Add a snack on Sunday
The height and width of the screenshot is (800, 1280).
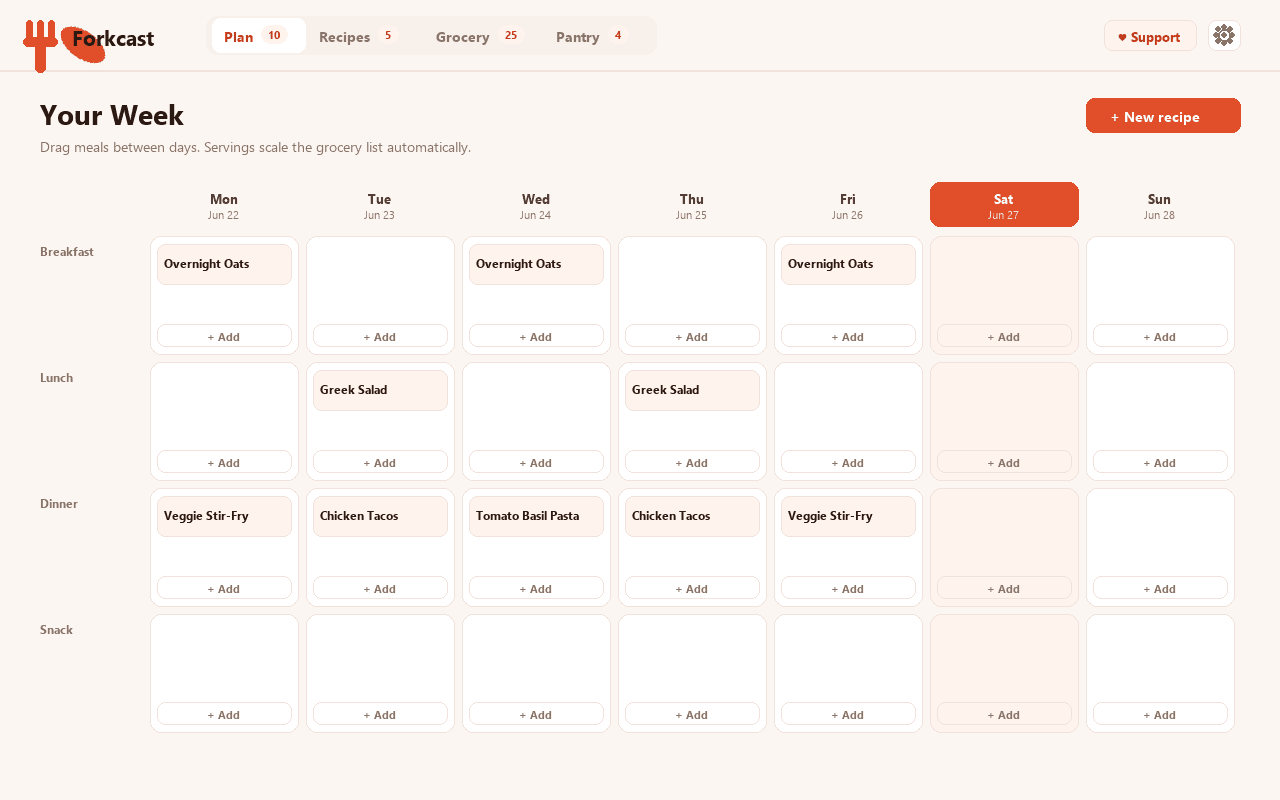[x=1160, y=714]
